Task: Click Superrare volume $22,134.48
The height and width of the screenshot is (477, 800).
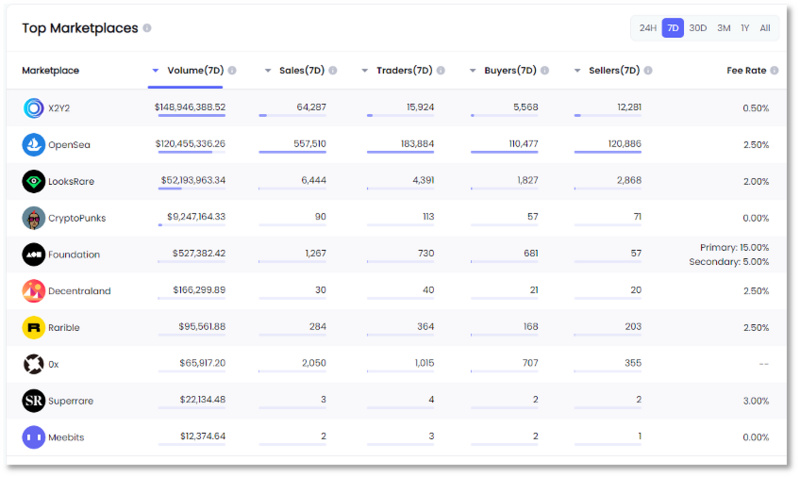Action: coord(203,400)
